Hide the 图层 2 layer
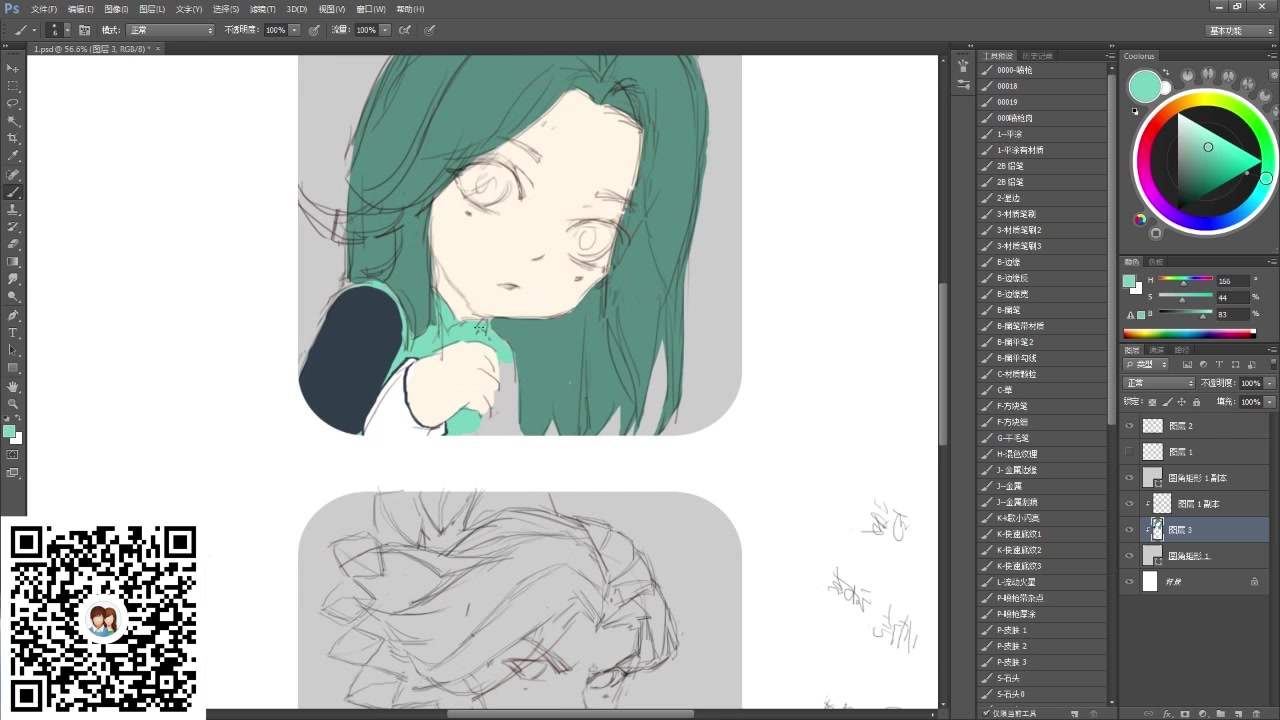 point(1129,426)
